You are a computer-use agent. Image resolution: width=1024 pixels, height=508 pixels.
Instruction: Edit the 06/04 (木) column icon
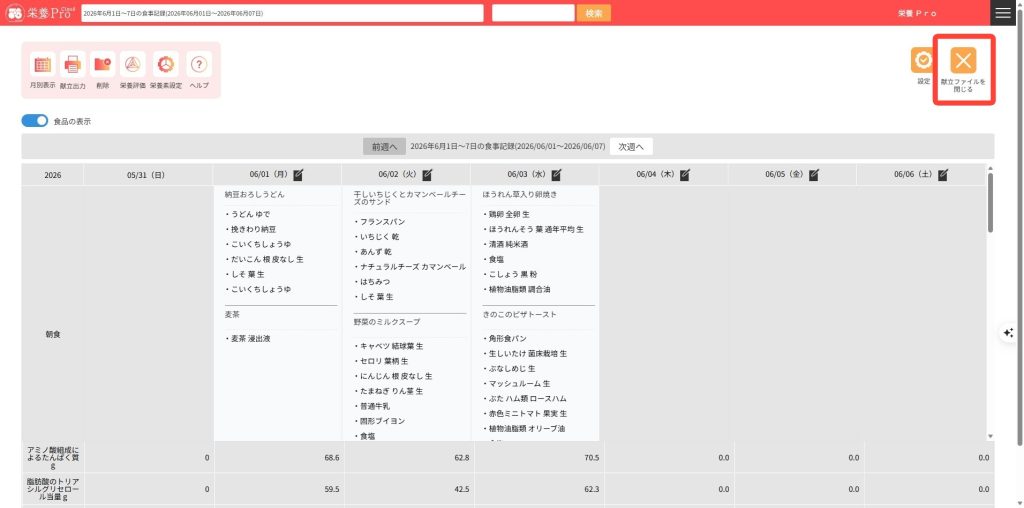pos(685,174)
